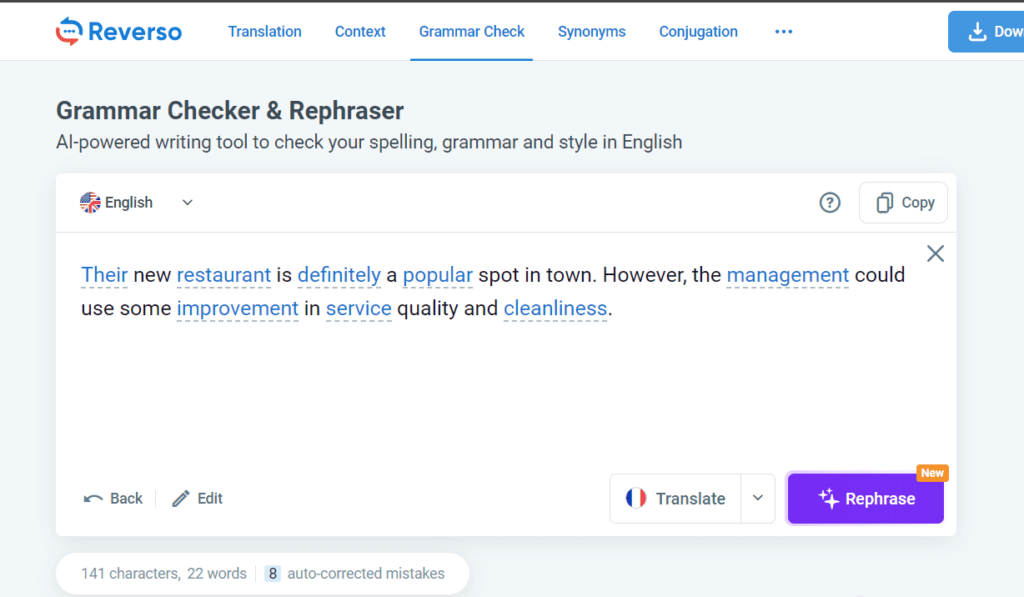Image resolution: width=1024 pixels, height=597 pixels.
Task: Click the French flag on Translate button
Action: point(638,498)
